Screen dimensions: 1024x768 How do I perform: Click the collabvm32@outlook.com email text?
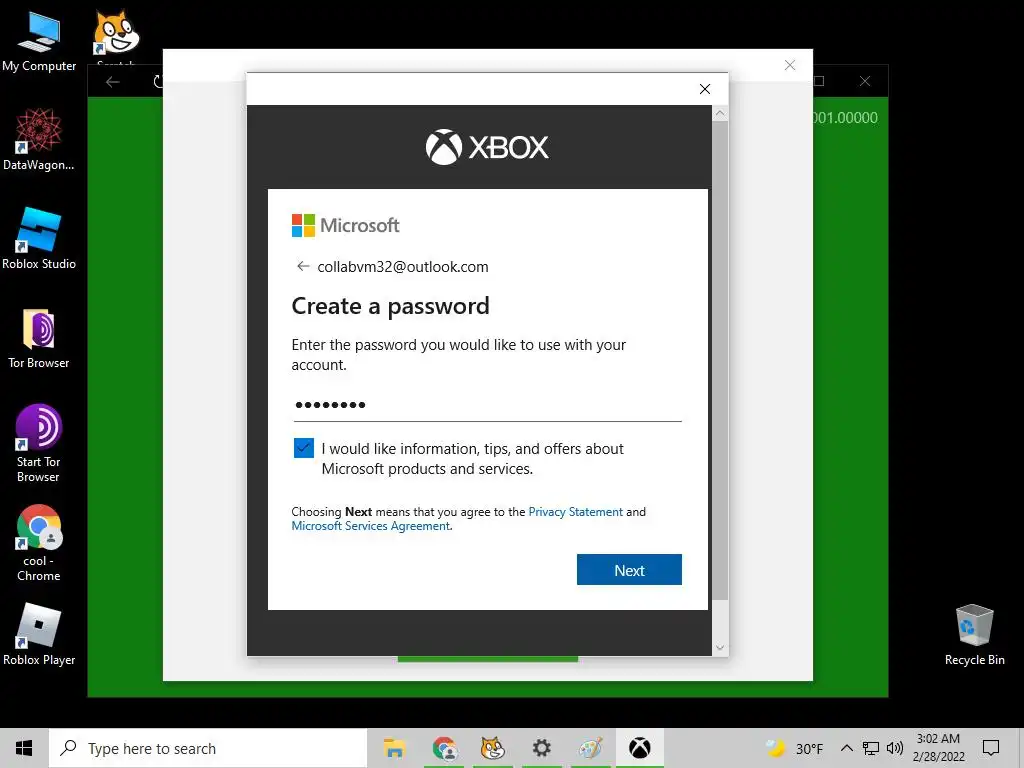click(403, 266)
